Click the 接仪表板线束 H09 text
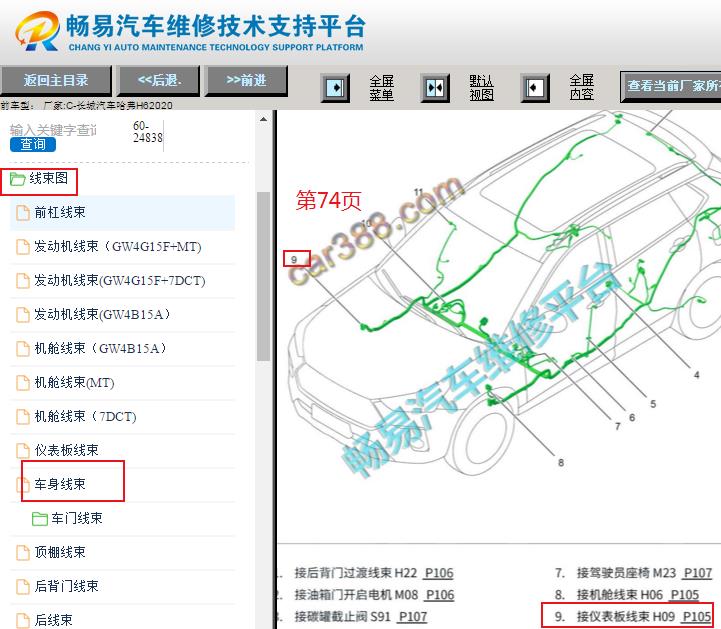The image size is (721, 629). pos(626,617)
